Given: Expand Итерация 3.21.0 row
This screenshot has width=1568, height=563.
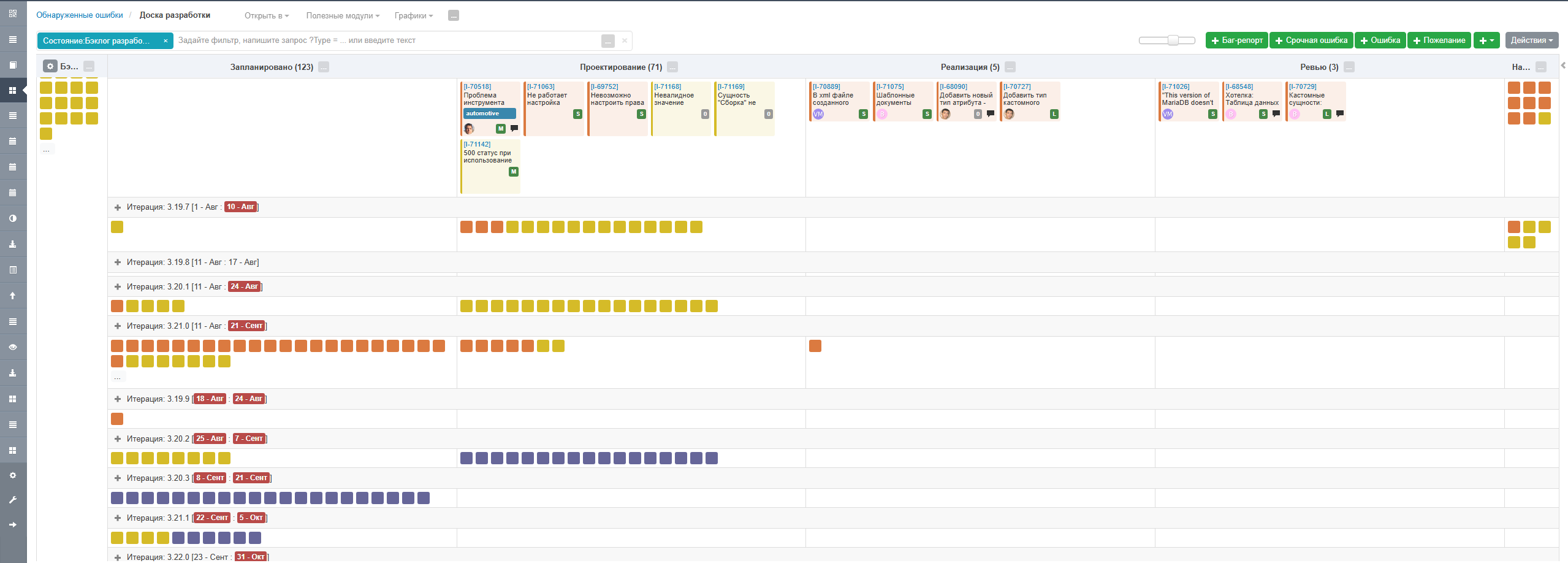Looking at the screenshot, I should pyautogui.click(x=118, y=326).
